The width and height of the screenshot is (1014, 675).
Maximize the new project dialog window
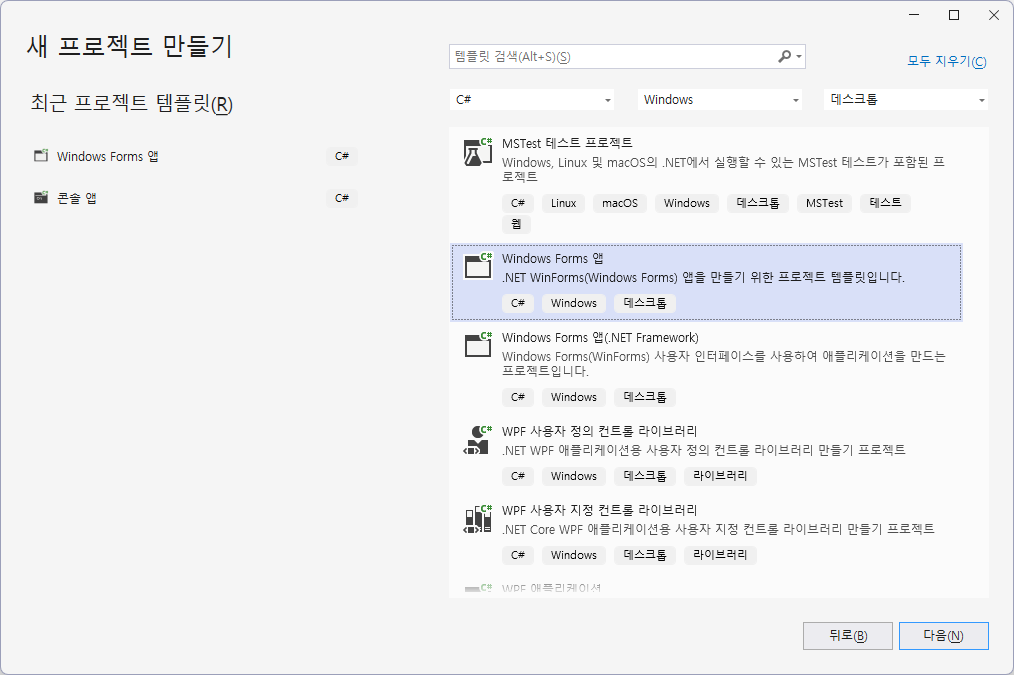pyautogui.click(x=954, y=15)
